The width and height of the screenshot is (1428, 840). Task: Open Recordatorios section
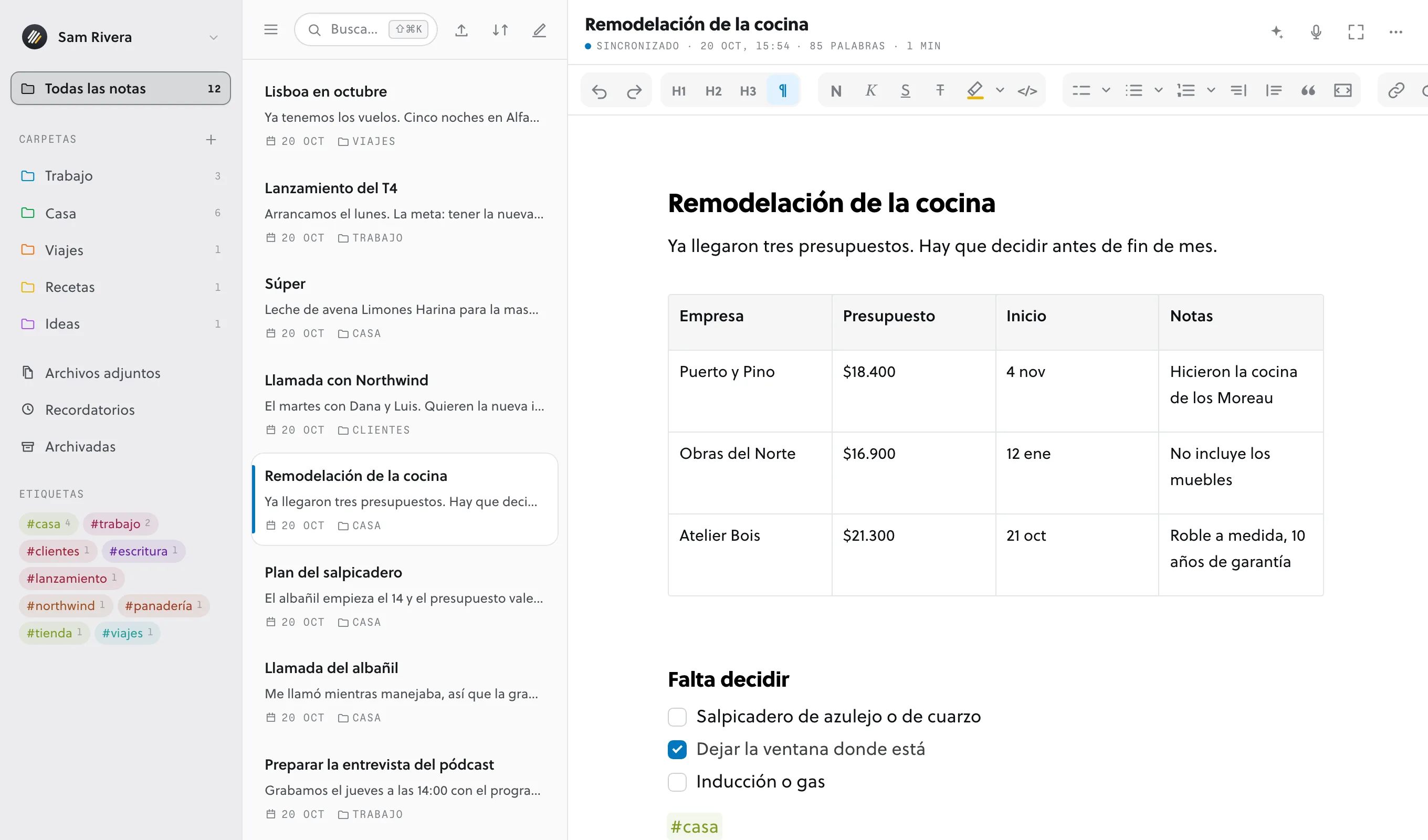coord(121,410)
